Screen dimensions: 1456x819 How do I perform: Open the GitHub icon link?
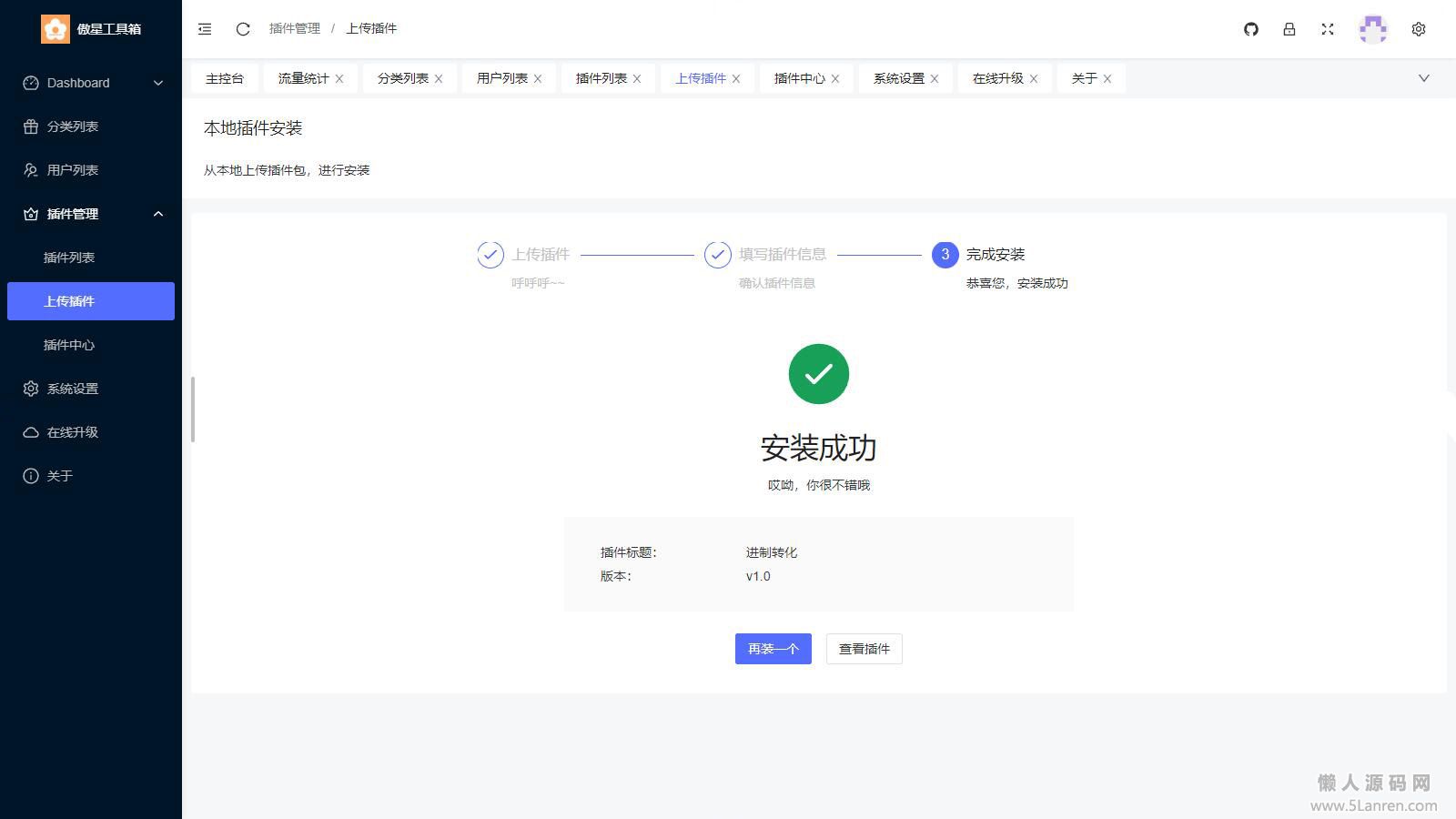click(x=1251, y=29)
